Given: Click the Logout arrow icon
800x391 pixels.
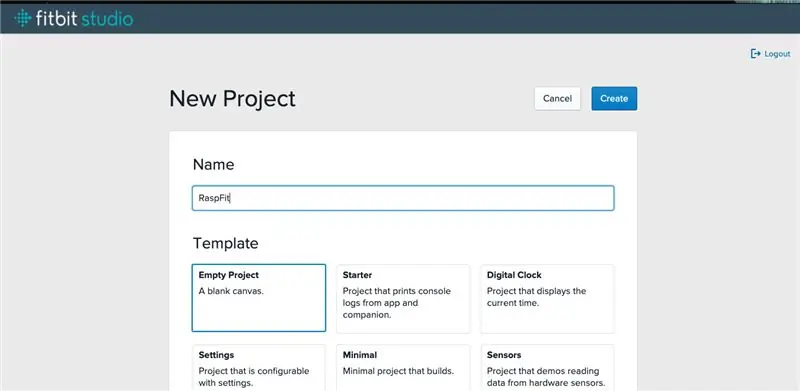Looking at the screenshot, I should tap(756, 54).
